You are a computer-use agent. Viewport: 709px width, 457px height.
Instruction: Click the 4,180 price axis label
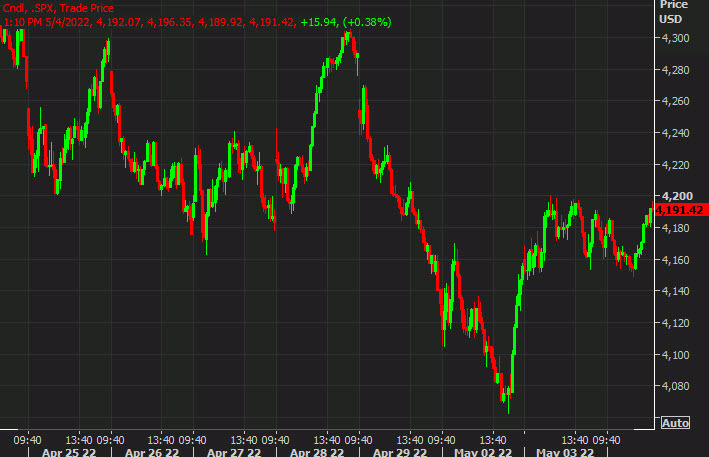[x=676, y=228]
